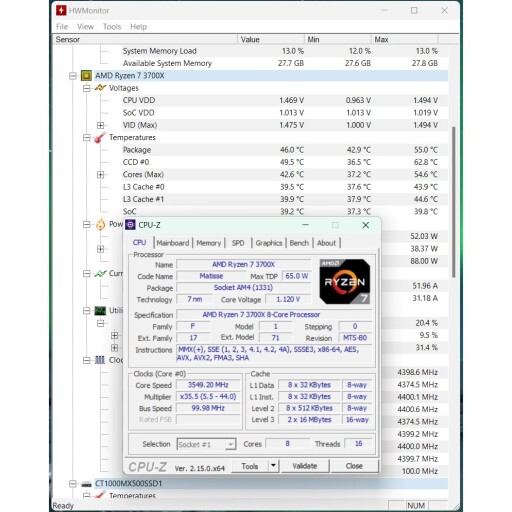The image size is (512, 512).
Task: Click the Code Name Matisse field
Action: [211, 276]
